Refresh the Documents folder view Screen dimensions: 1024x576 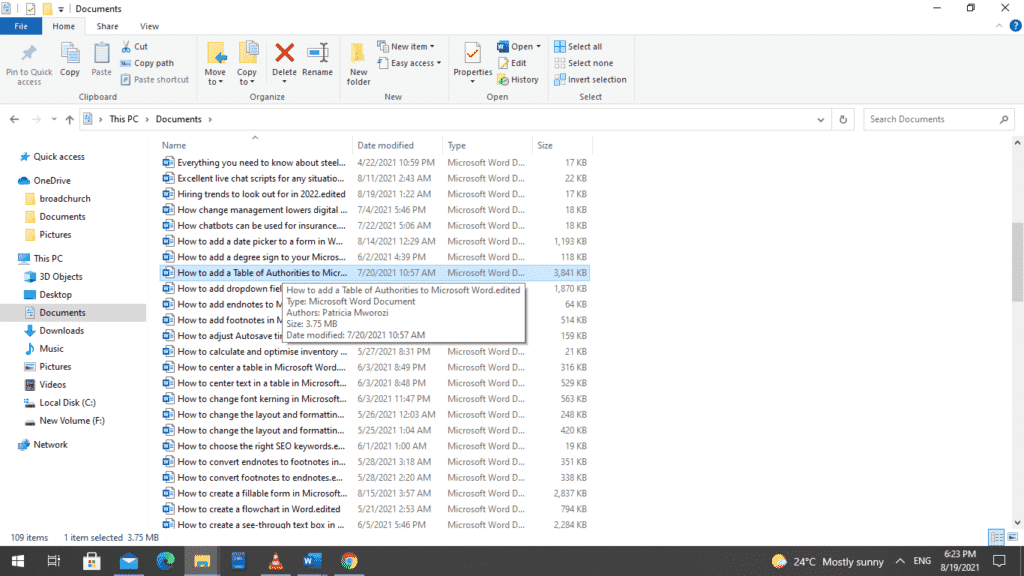click(843, 119)
